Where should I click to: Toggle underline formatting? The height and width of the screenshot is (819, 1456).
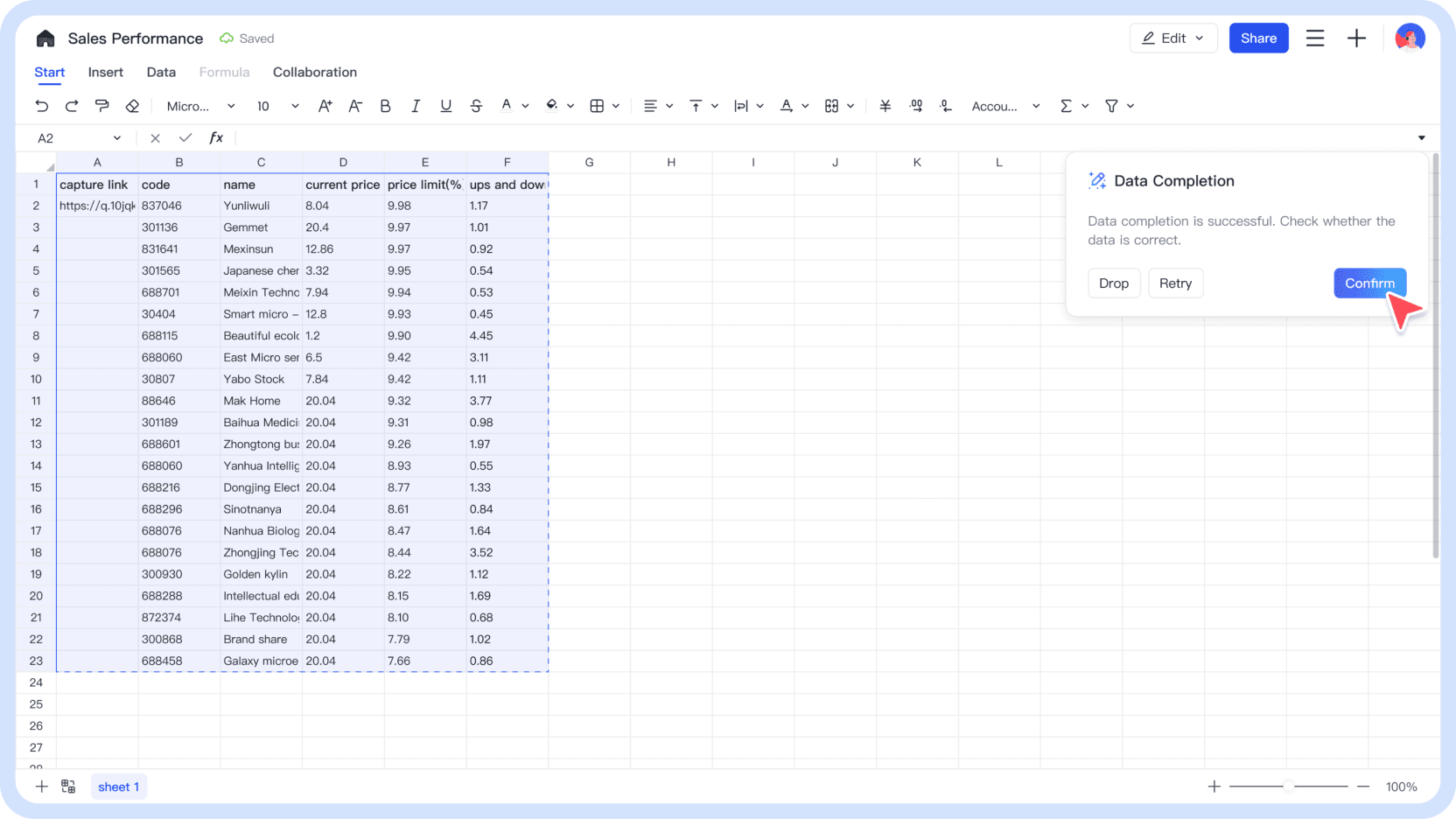click(x=445, y=106)
